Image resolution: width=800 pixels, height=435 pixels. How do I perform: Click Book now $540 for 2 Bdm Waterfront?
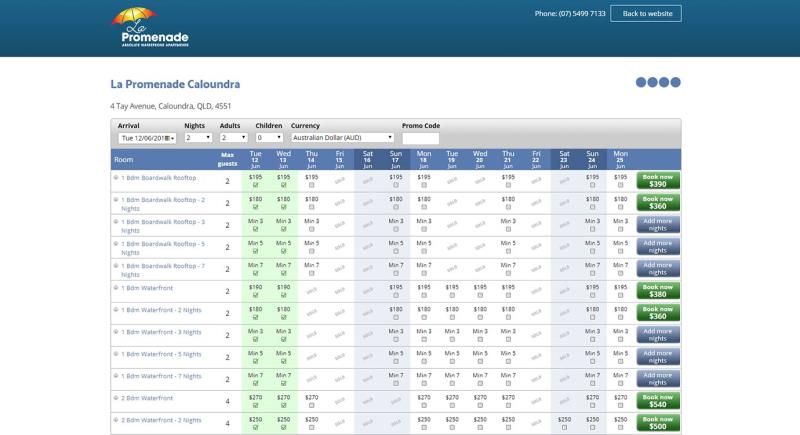pos(658,401)
